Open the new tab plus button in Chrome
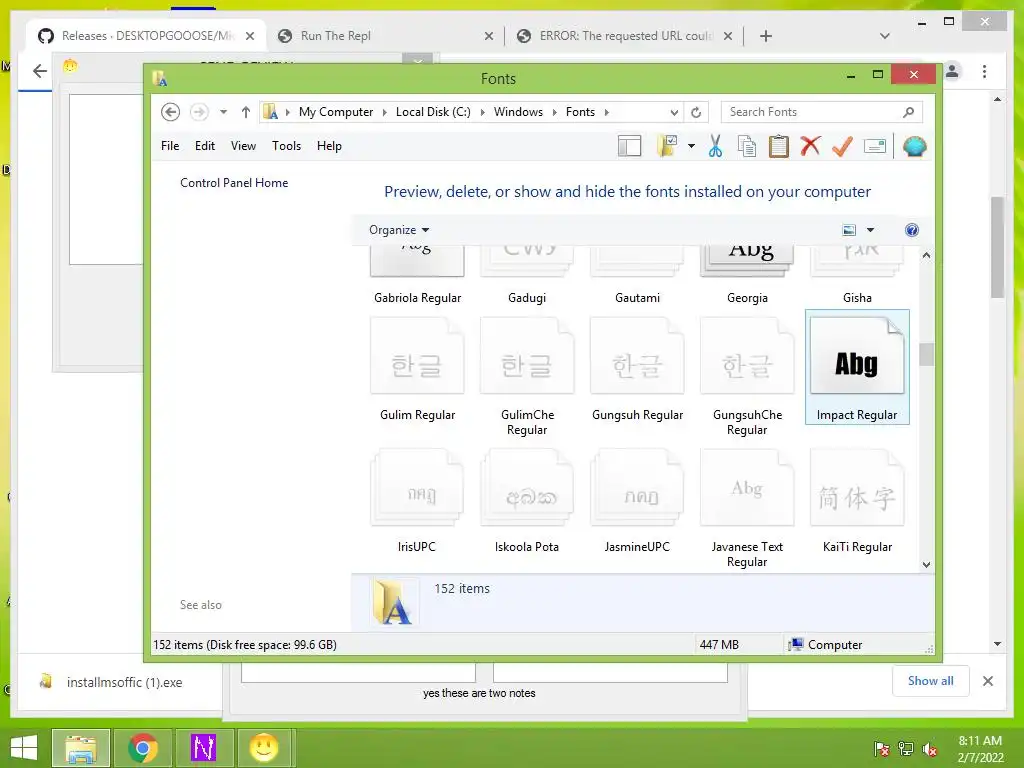Viewport: 1024px width, 768px height. [766, 36]
